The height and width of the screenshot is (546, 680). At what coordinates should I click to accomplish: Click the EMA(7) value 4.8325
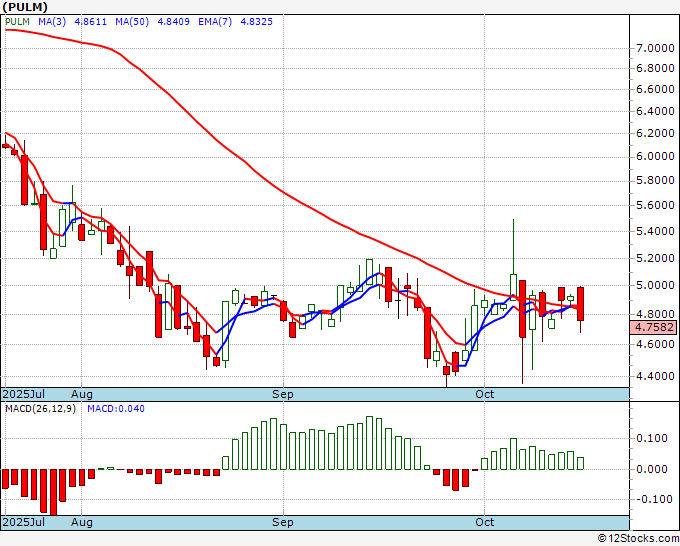[257, 22]
